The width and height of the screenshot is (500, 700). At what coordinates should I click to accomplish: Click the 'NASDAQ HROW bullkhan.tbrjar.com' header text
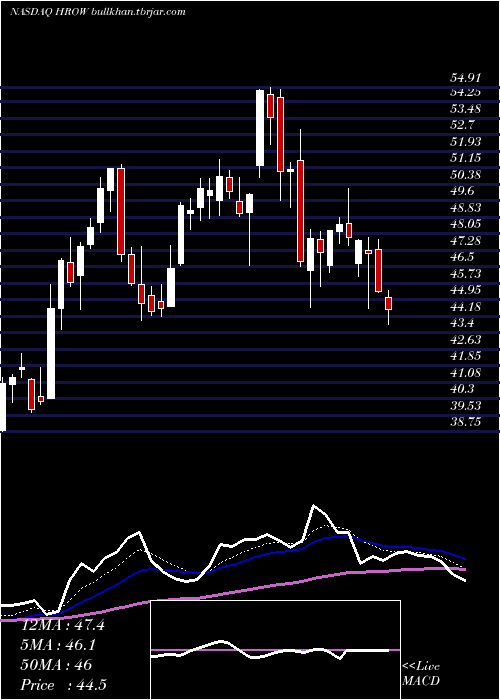97,12
